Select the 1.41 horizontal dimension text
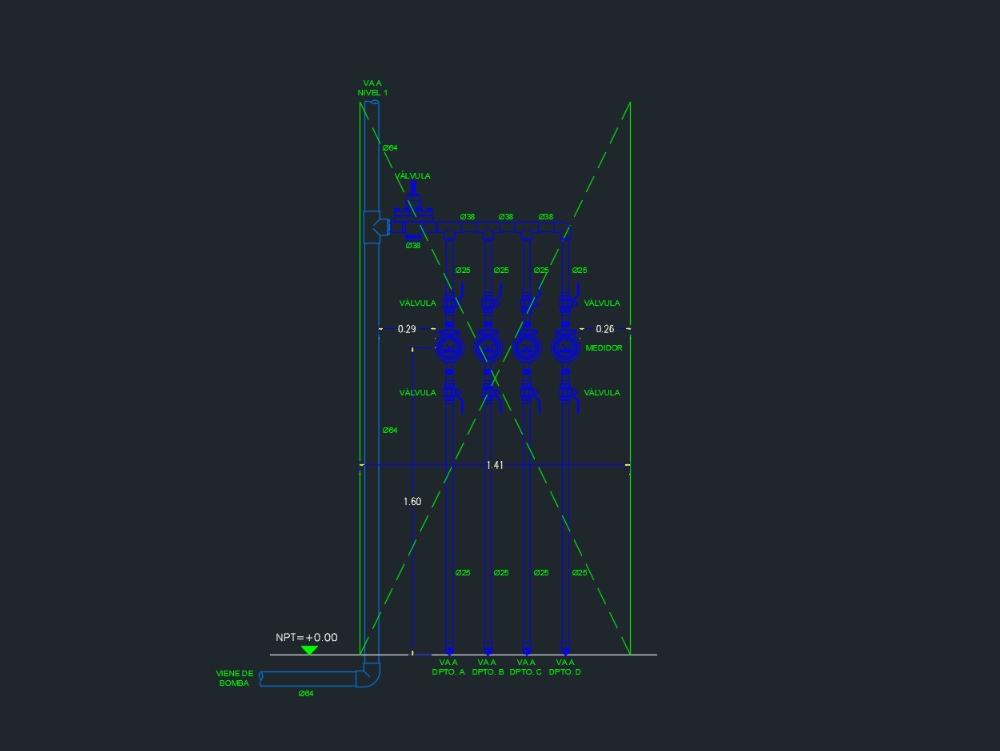 (495, 465)
